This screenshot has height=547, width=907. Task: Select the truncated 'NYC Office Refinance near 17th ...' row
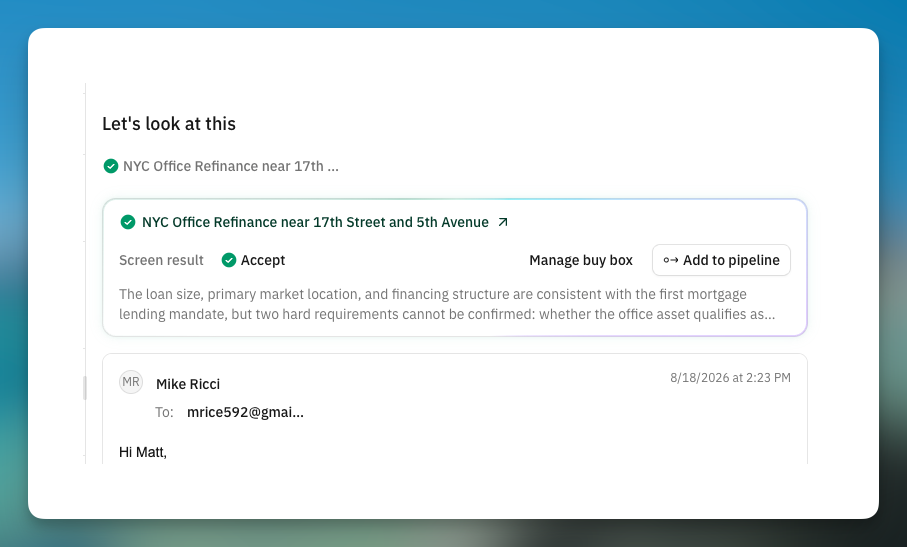[221, 167]
